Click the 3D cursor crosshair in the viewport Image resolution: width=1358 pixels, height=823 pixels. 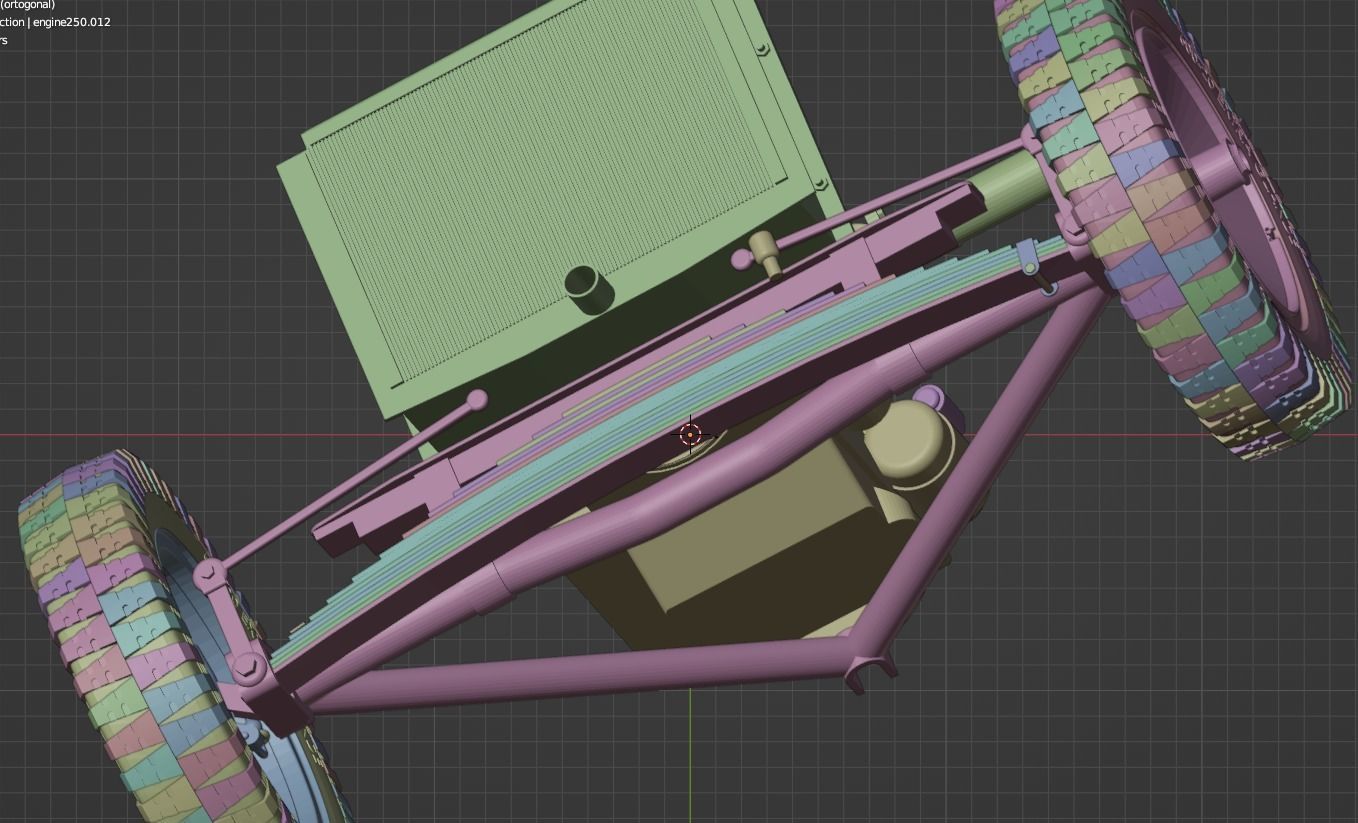[x=690, y=435]
